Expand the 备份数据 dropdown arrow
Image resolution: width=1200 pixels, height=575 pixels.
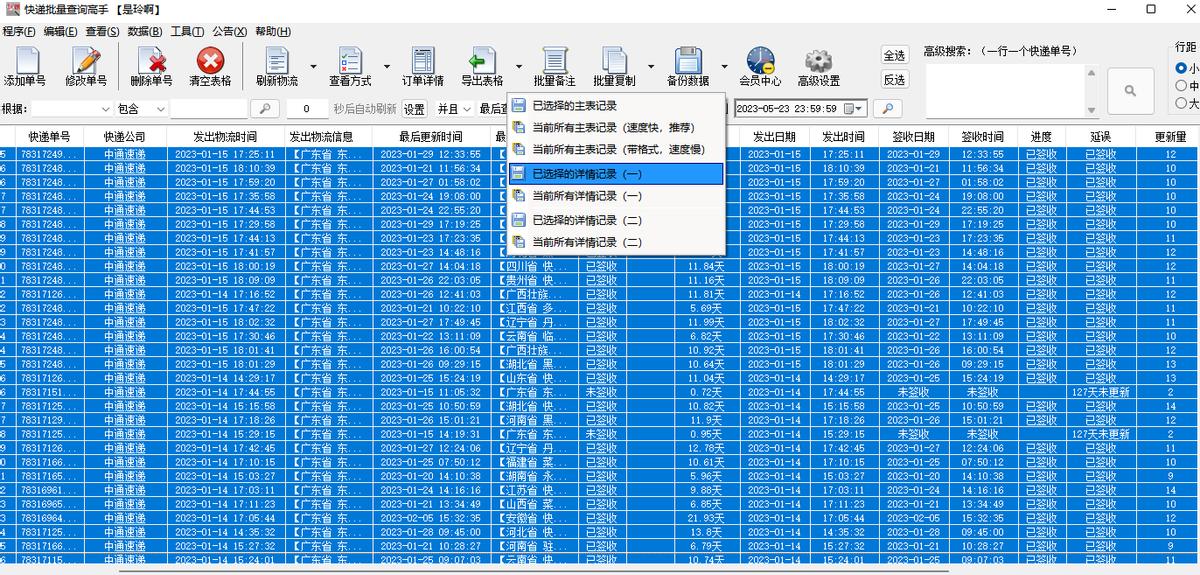click(723, 68)
